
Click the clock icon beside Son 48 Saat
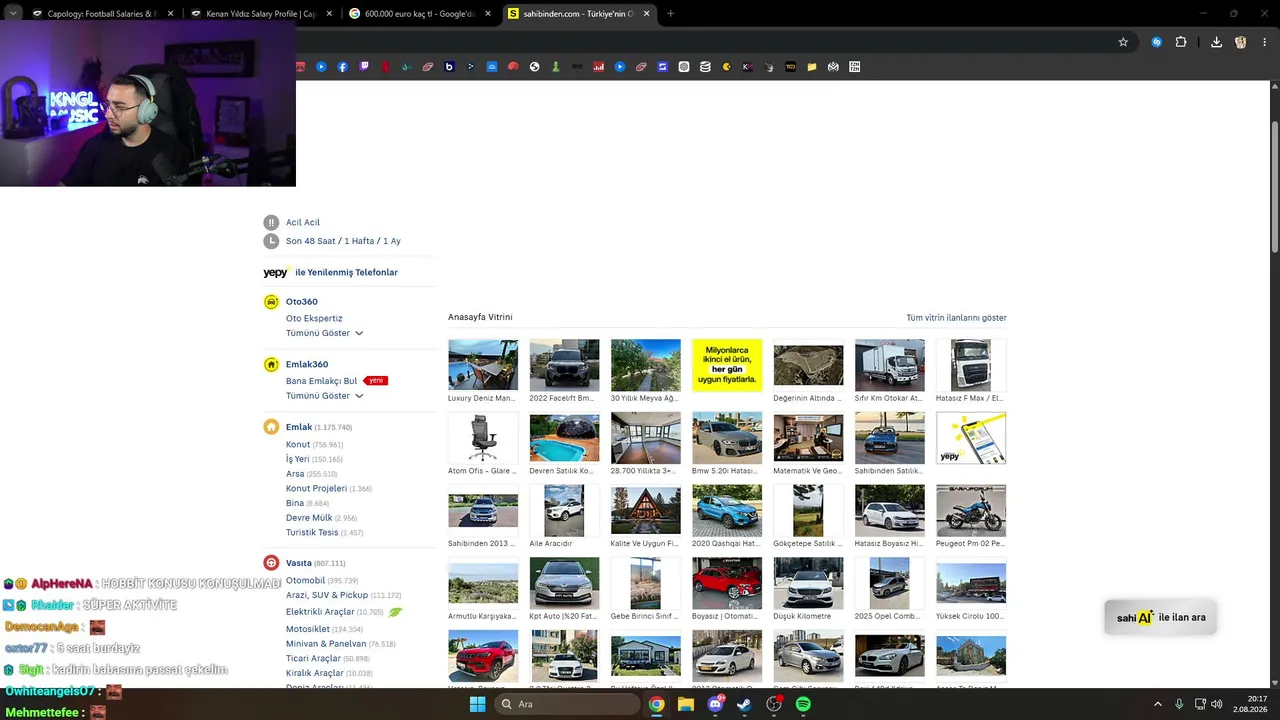click(271, 241)
